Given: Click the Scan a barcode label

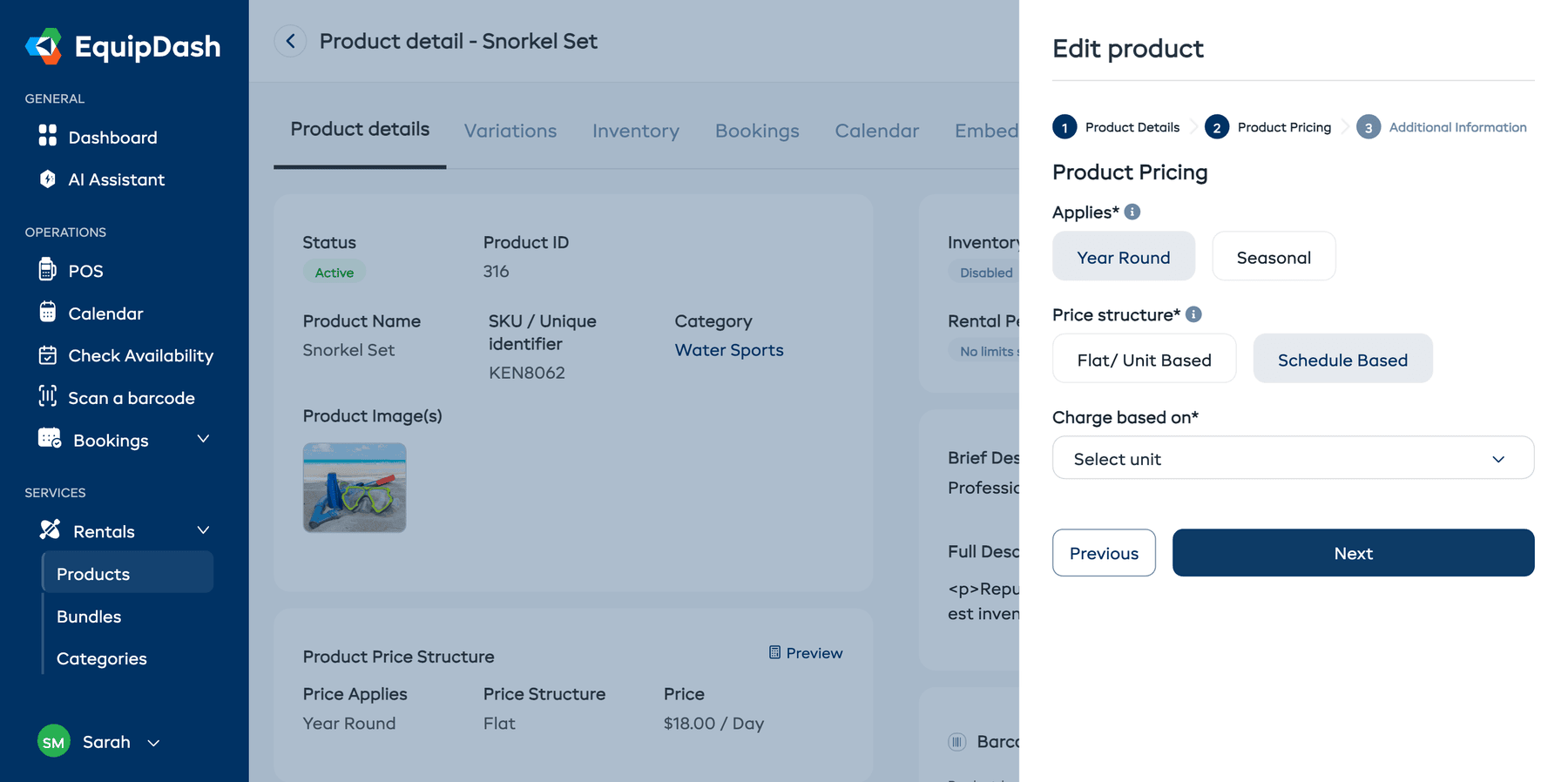Looking at the screenshot, I should [132, 398].
